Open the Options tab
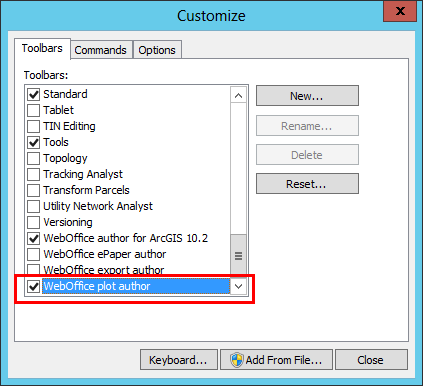 point(157,50)
